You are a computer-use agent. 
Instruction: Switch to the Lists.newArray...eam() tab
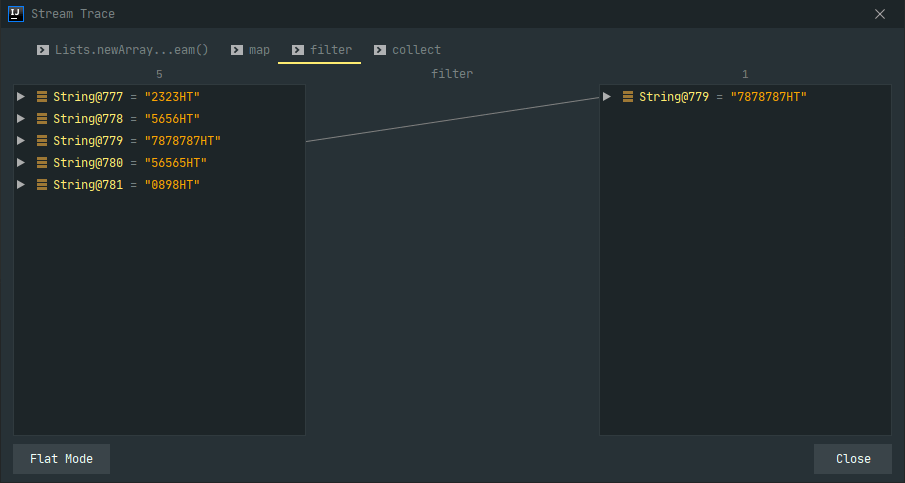tap(131, 50)
